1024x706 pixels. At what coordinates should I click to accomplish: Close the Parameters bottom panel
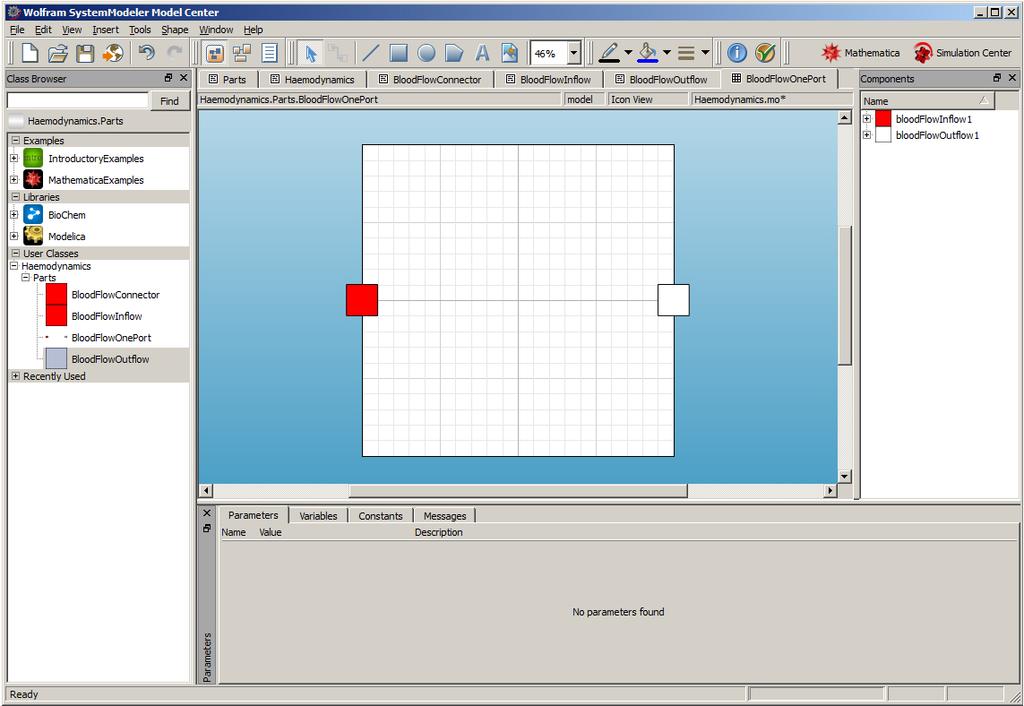207,513
